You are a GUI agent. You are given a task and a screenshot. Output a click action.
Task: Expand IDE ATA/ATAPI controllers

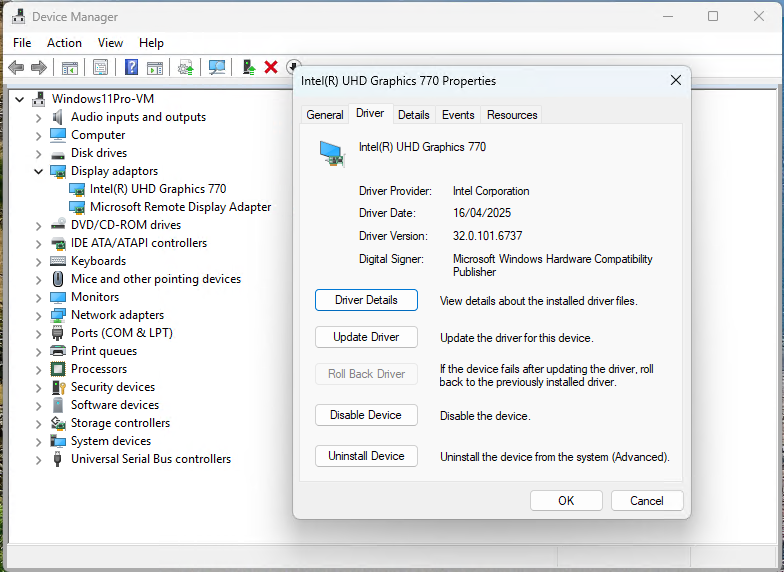(38, 244)
